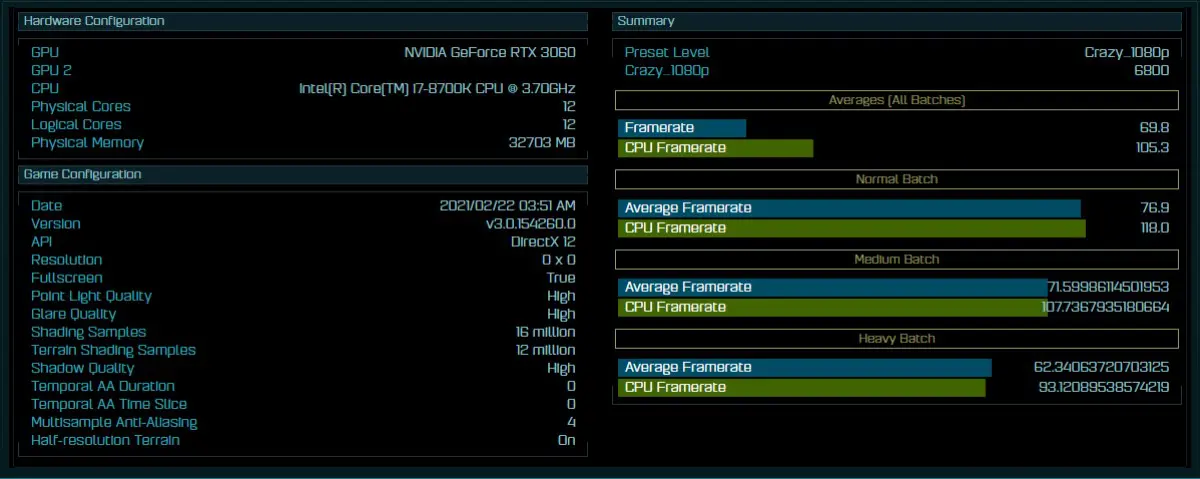This screenshot has height=479, width=1200.
Task: Select the CPU row with Intel Core i7-8700K
Action: 303,88
